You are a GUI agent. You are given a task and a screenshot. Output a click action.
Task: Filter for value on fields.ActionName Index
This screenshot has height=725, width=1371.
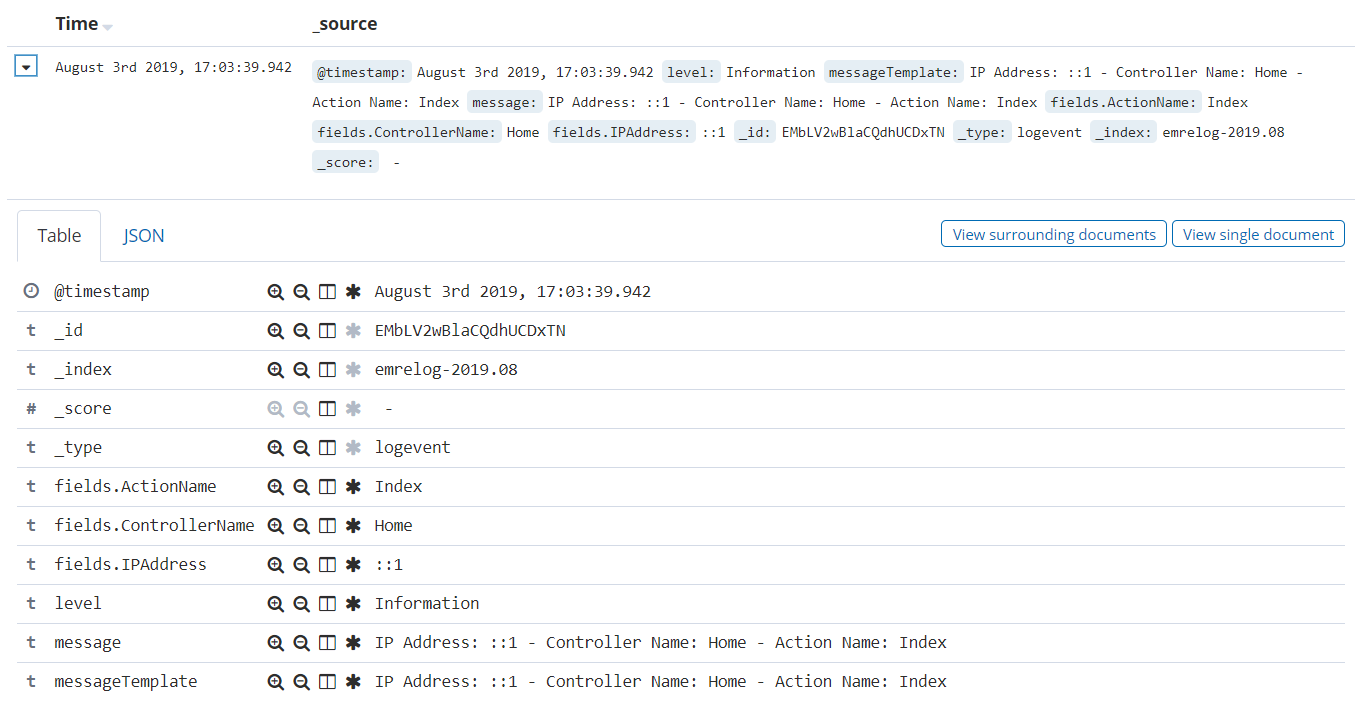click(276, 486)
